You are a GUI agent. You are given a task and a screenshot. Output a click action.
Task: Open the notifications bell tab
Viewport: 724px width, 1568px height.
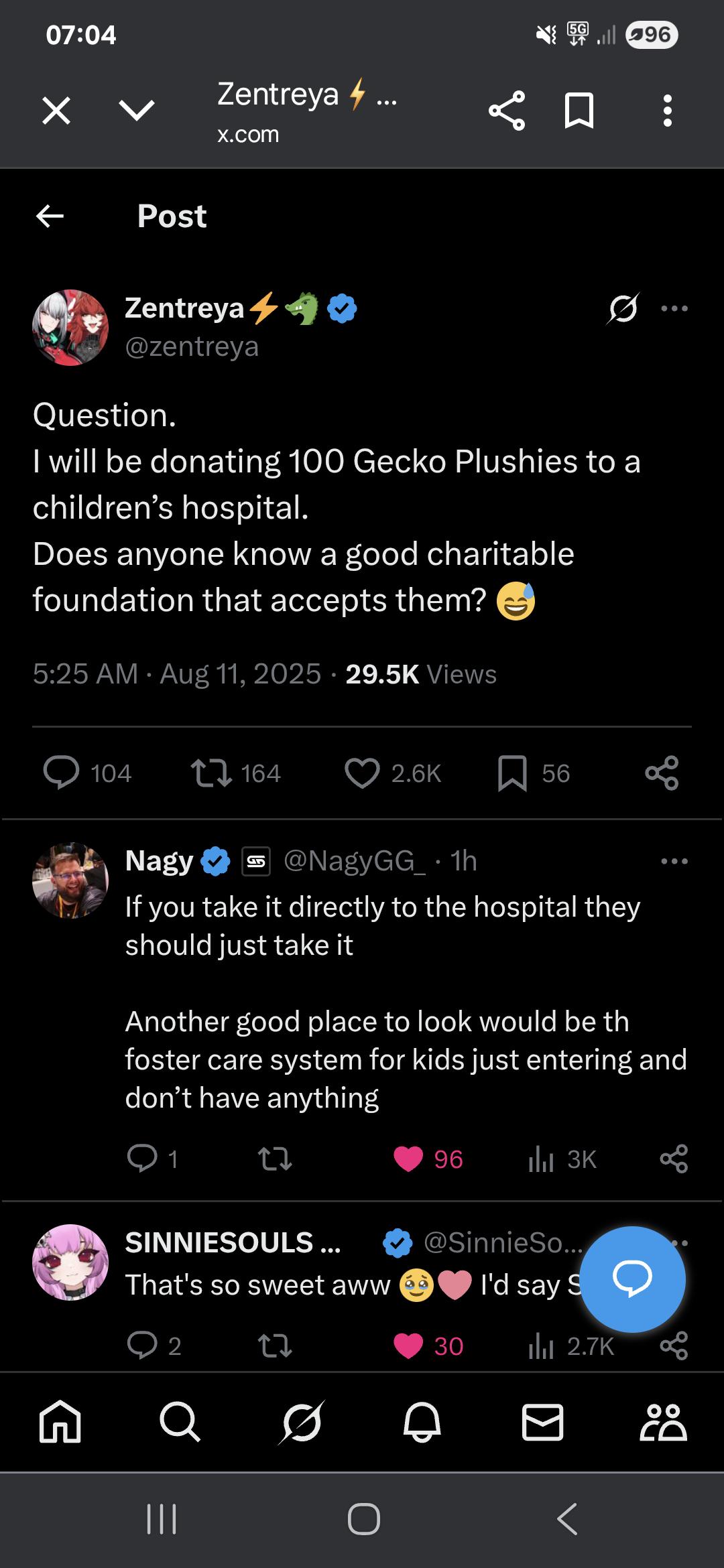coord(422,1422)
